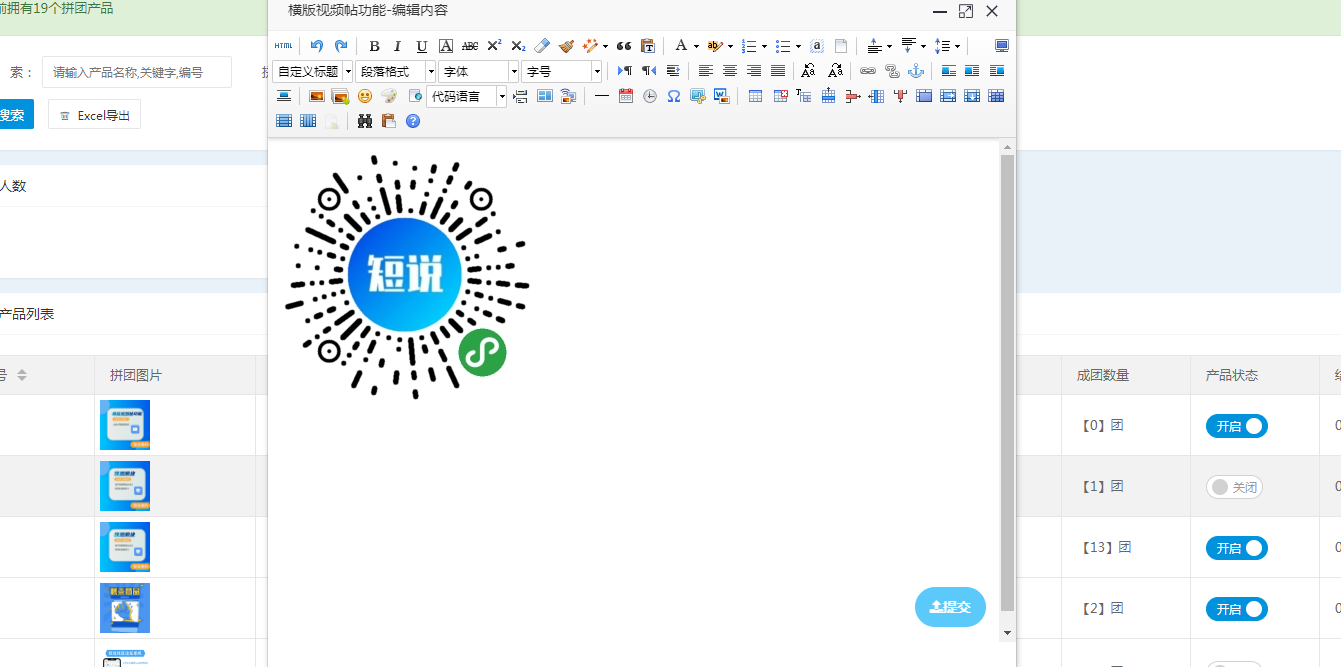This screenshot has width=1341, height=667.
Task: Clear the document icon
Action: (841, 46)
